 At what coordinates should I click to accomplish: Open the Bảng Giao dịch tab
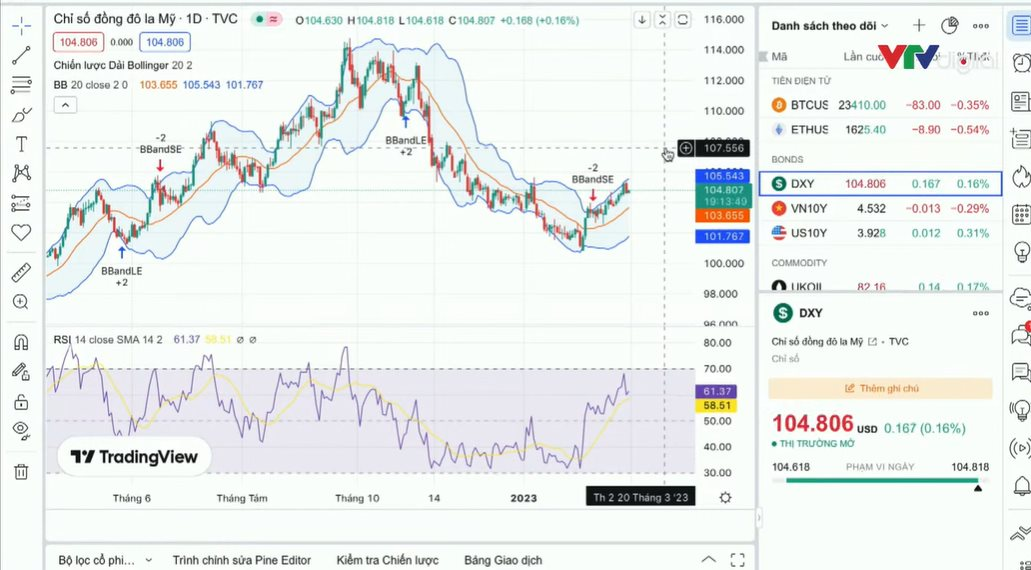503,560
